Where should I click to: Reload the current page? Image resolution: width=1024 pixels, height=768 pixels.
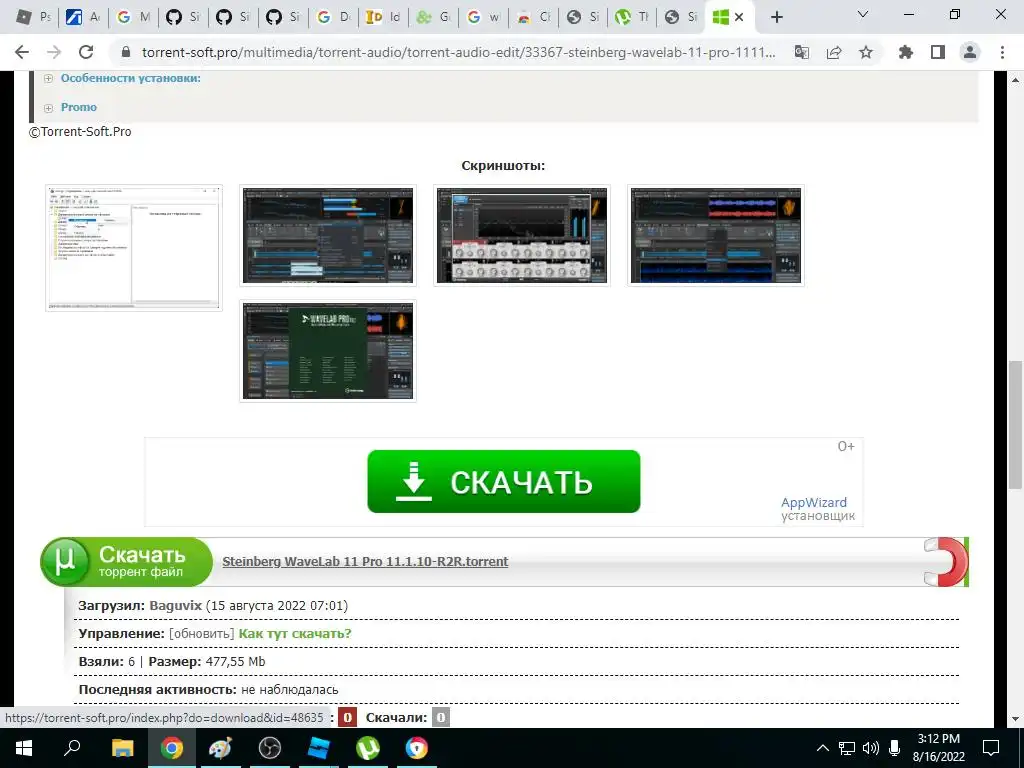[86, 52]
